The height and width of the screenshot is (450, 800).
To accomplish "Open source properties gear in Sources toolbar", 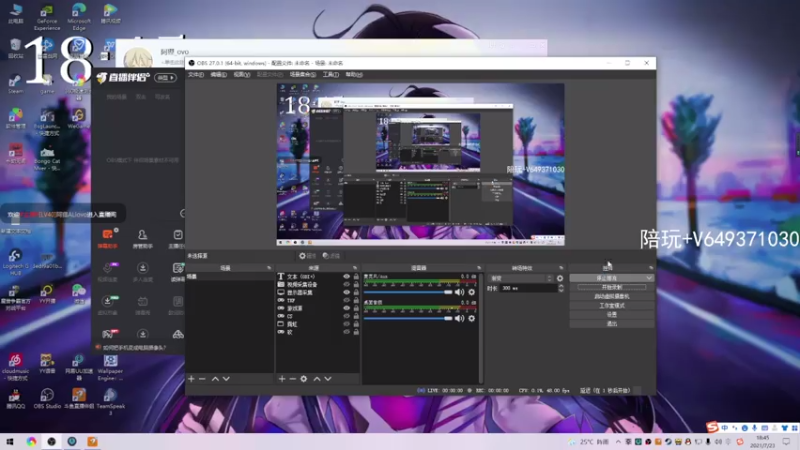I will coord(304,379).
